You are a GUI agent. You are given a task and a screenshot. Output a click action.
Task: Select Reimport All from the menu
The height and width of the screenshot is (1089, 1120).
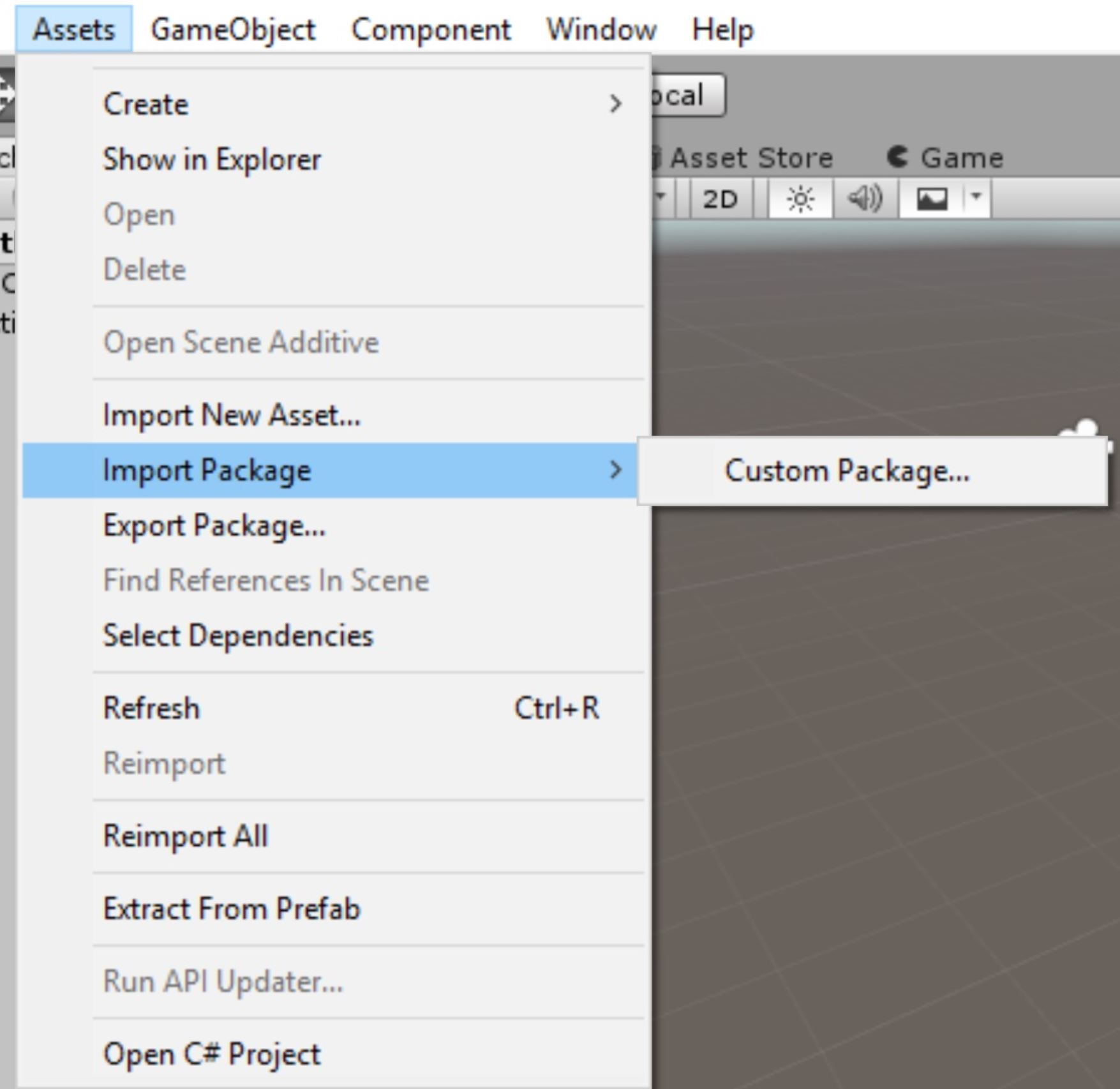[186, 836]
